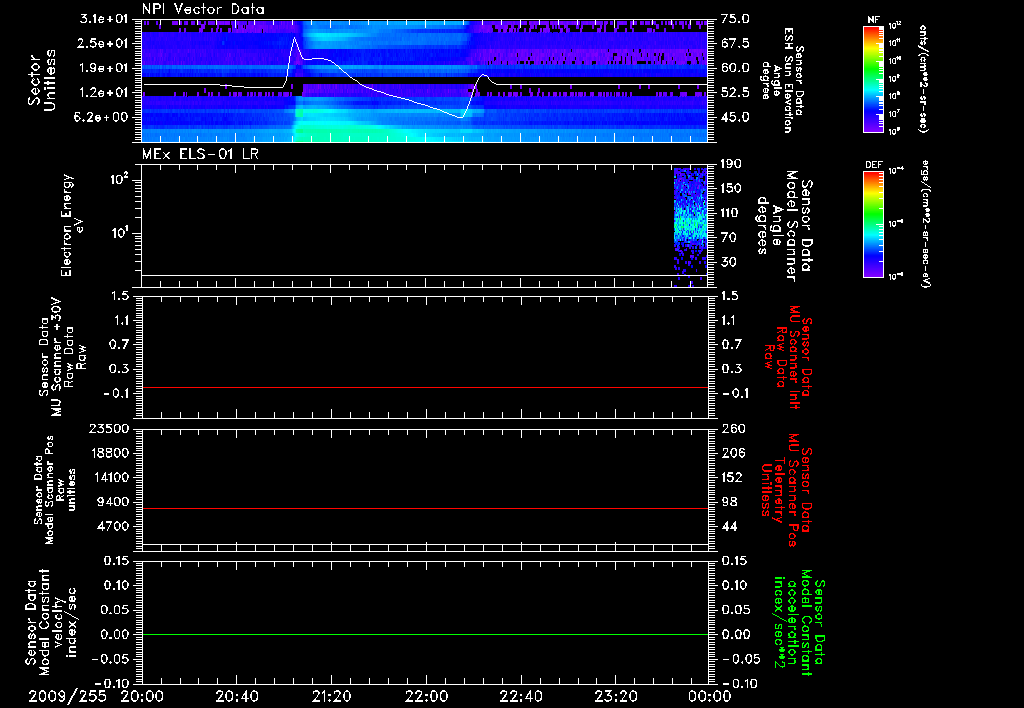This screenshot has width=1024, height=708.
Task: Click the 70 scanner angle tick value
Action: point(729,238)
